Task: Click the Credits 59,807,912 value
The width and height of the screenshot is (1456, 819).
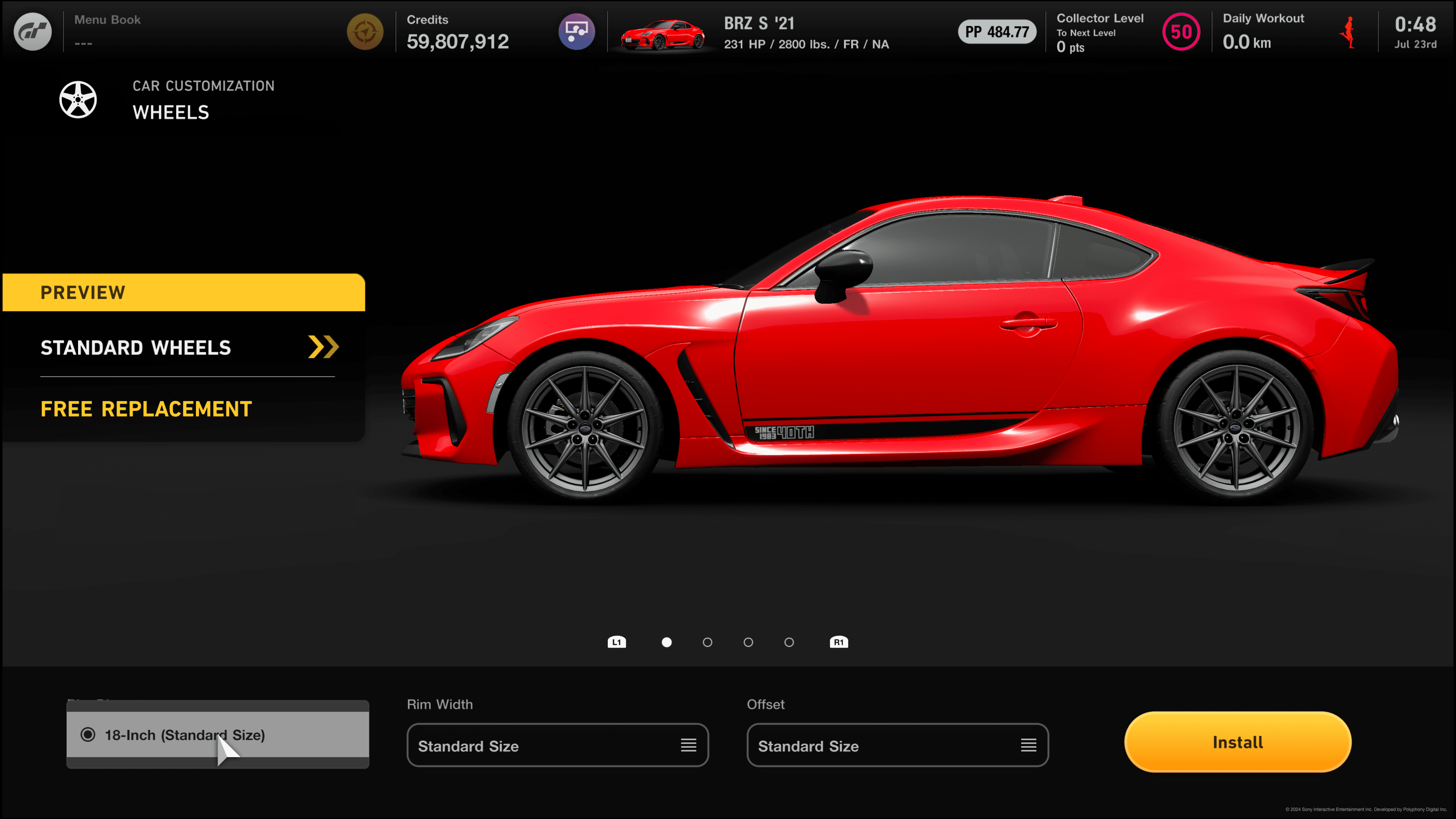Action: pyautogui.click(x=458, y=42)
